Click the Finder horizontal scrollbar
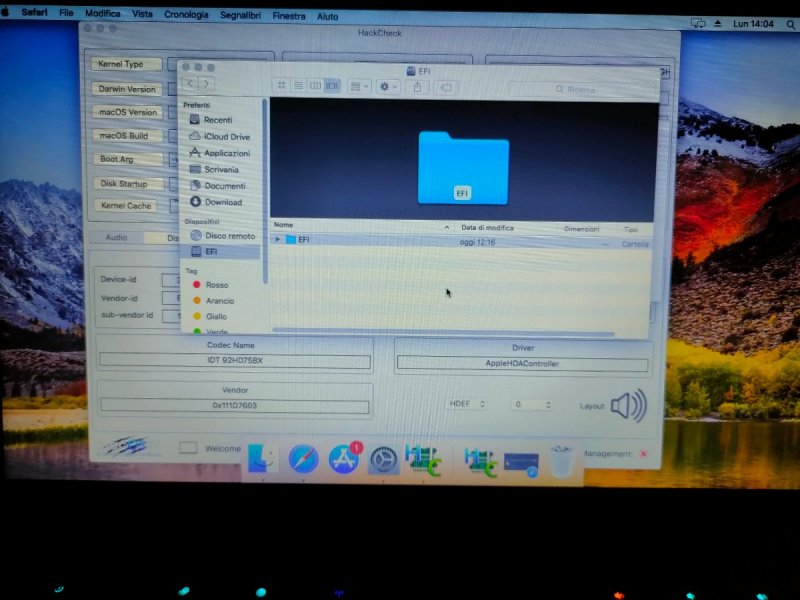 tap(443, 332)
